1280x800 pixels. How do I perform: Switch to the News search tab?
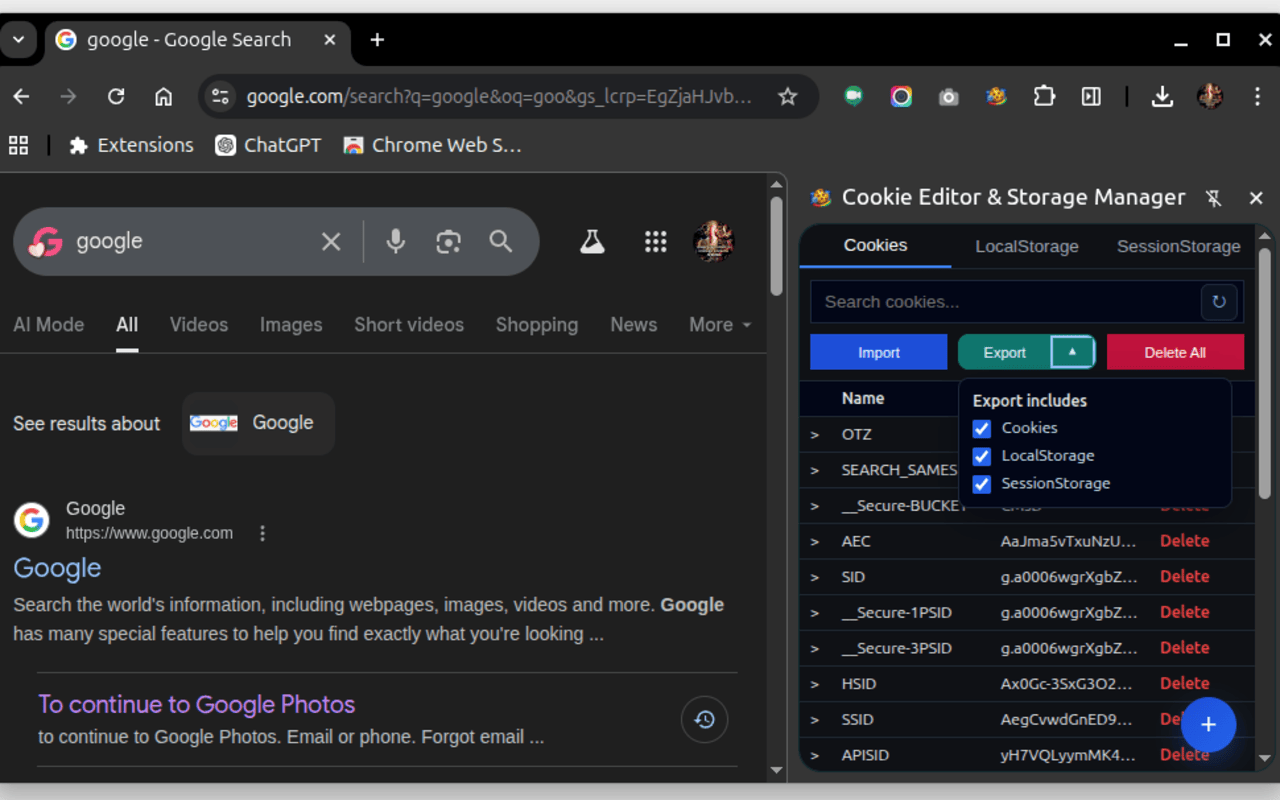tap(634, 325)
